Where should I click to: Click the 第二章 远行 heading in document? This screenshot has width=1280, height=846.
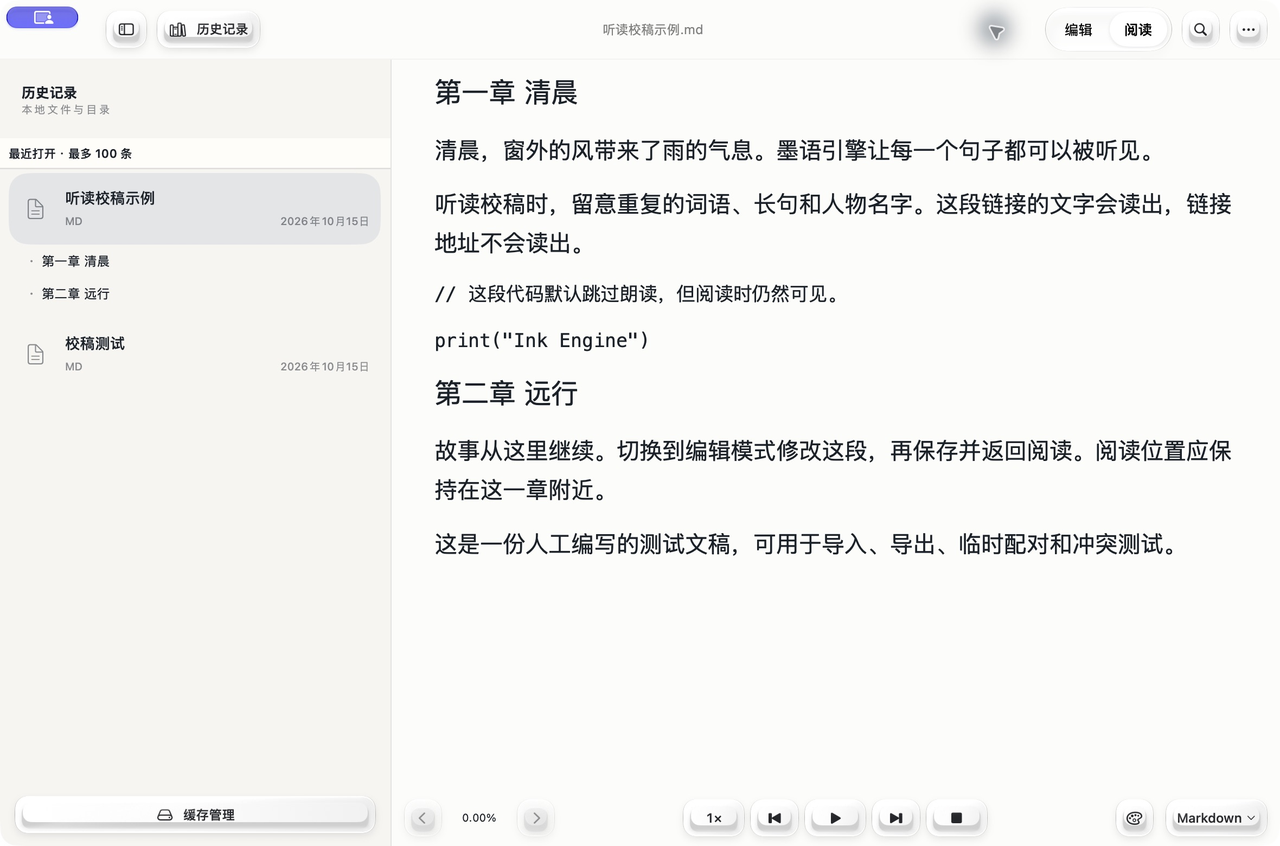pyautogui.click(x=506, y=393)
